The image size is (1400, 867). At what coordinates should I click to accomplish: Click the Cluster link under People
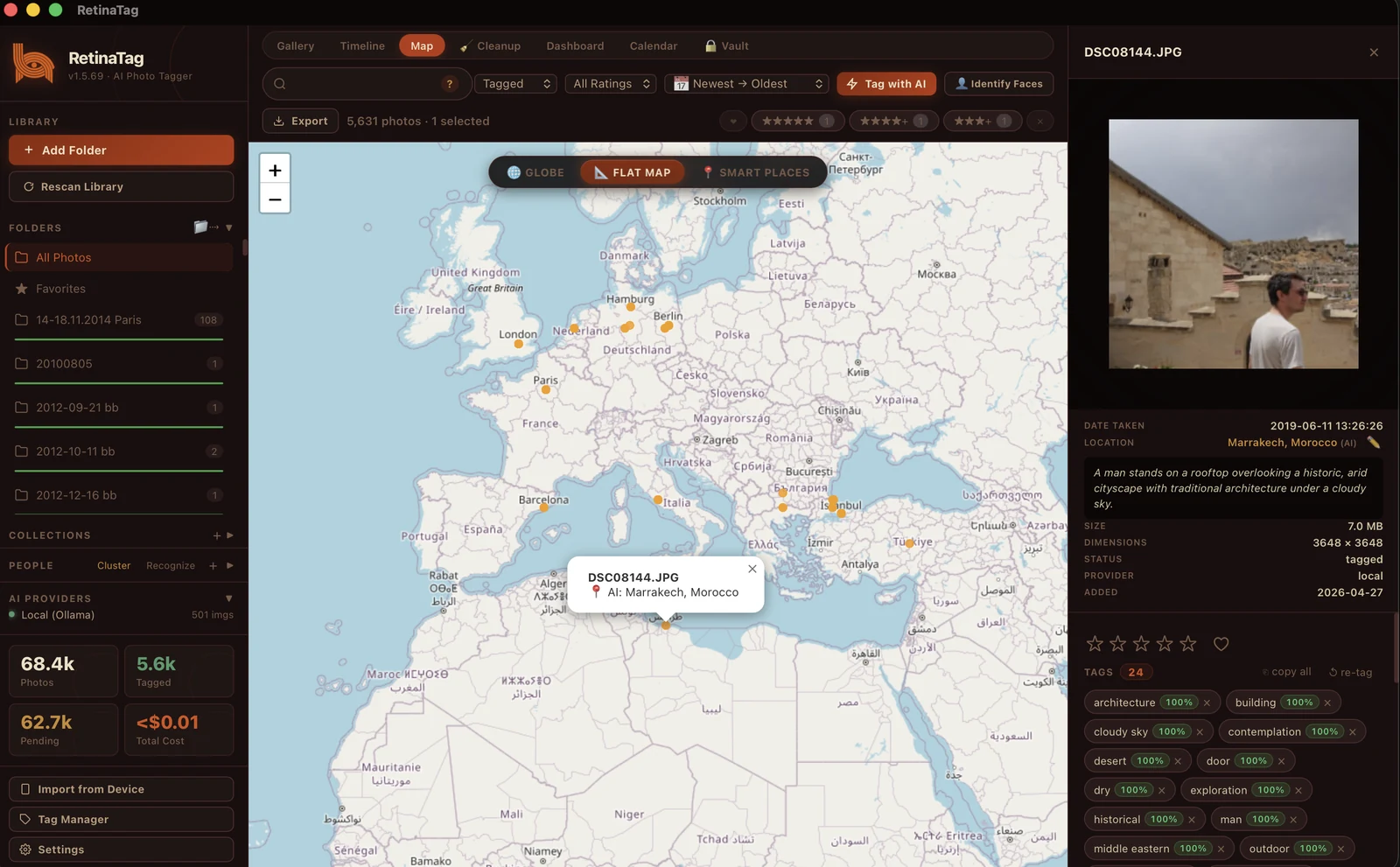point(114,566)
